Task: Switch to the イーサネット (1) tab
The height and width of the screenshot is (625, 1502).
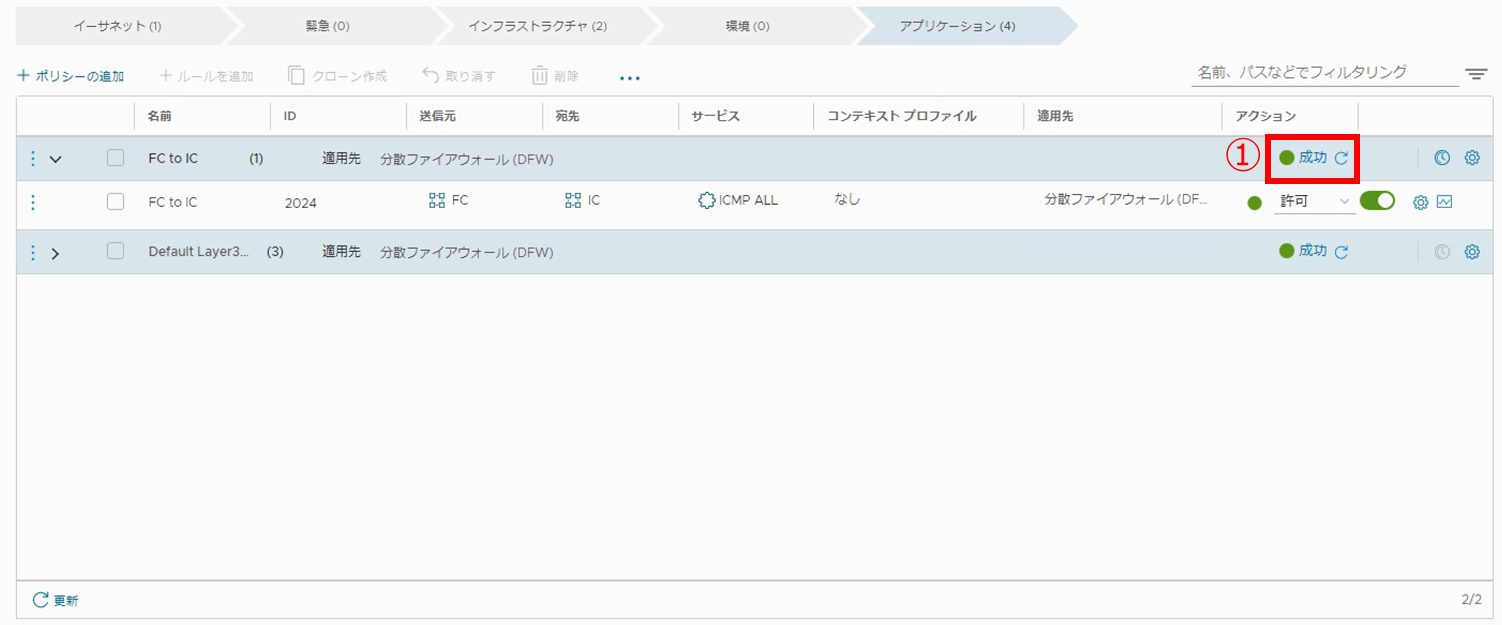Action: click(x=117, y=26)
